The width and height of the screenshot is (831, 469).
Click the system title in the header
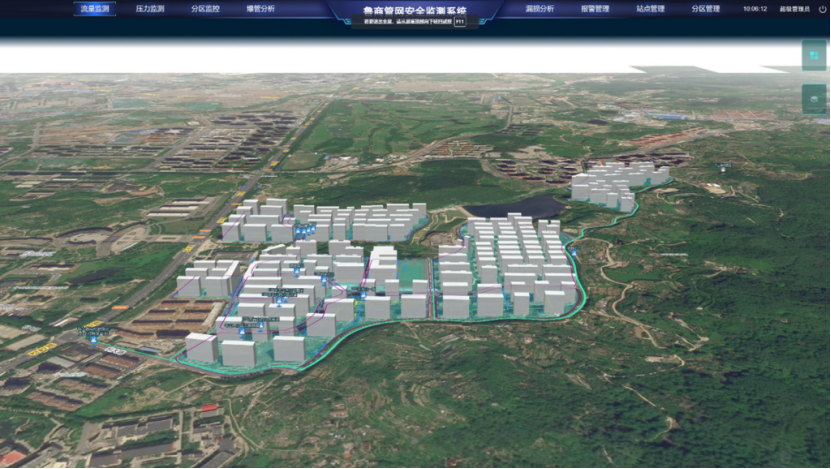(415, 7)
